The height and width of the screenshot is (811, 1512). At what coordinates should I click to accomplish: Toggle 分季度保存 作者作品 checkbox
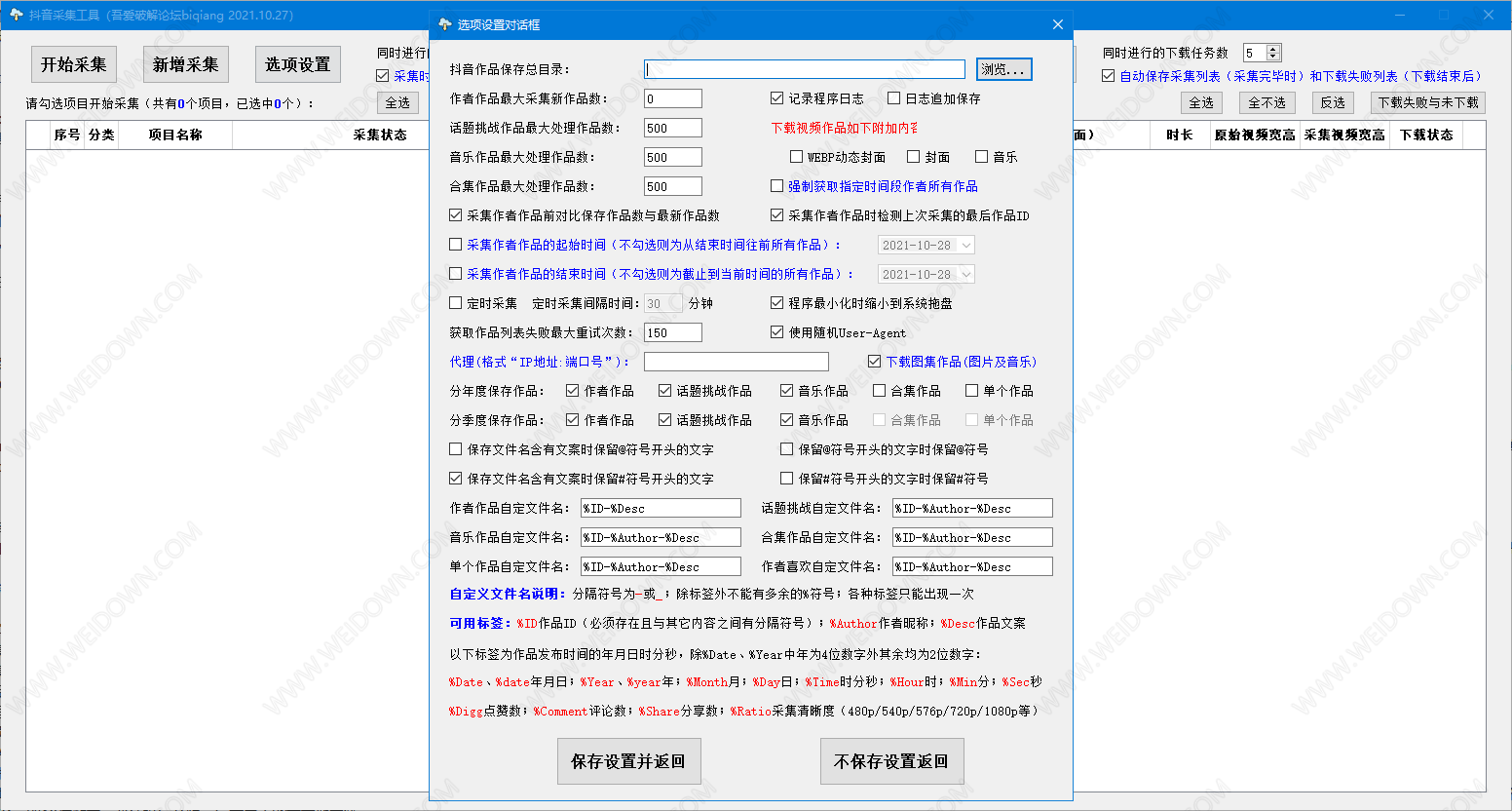[x=573, y=420]
